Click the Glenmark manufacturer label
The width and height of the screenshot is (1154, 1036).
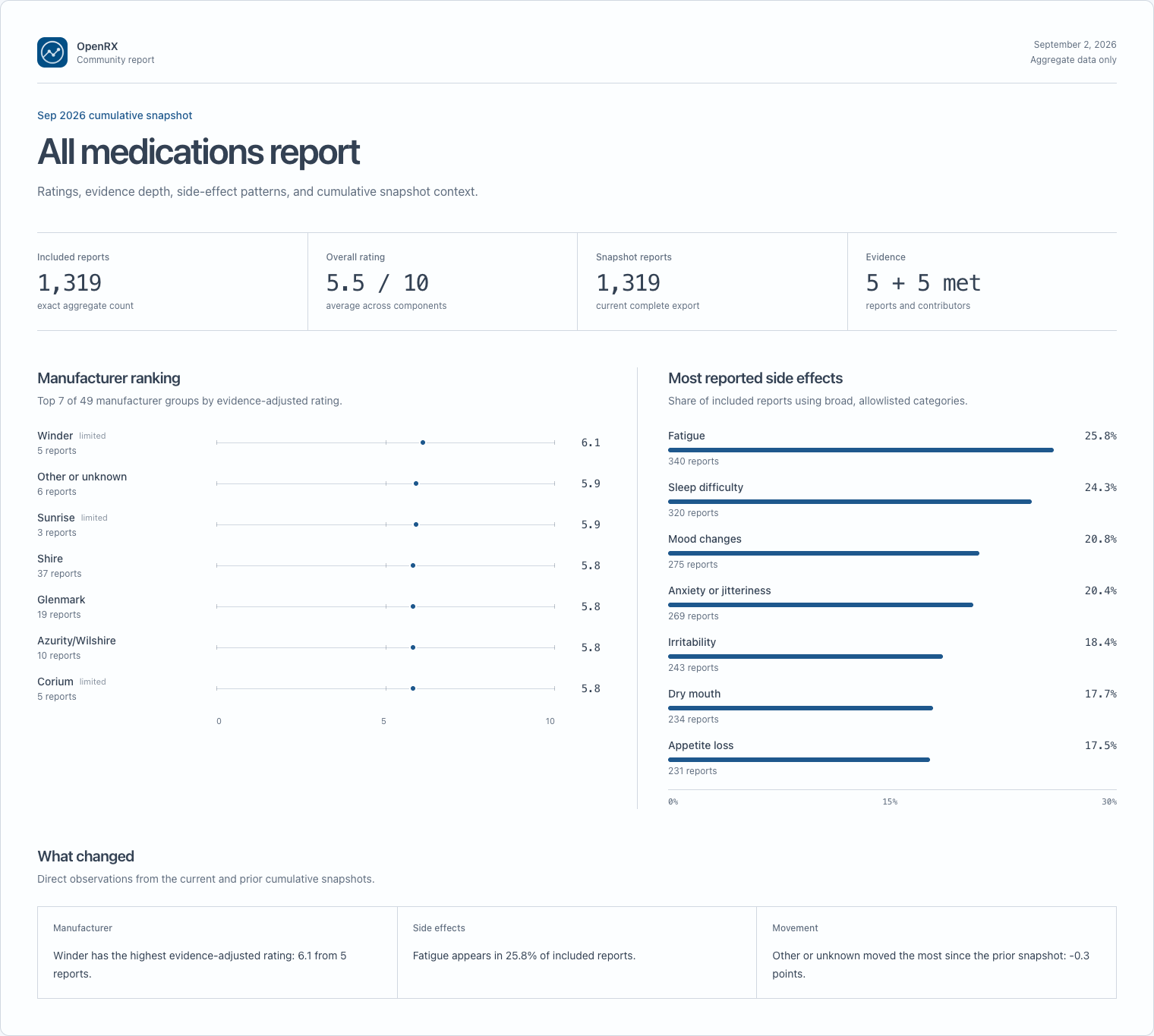[61, 600]
